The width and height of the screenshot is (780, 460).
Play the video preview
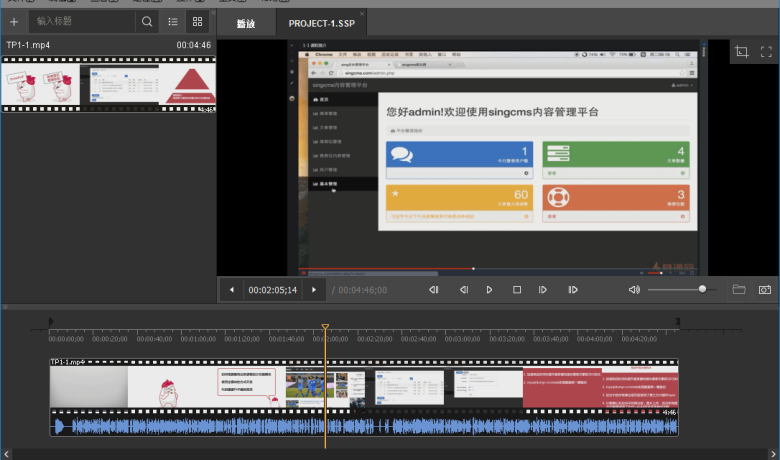click(489, 289)
